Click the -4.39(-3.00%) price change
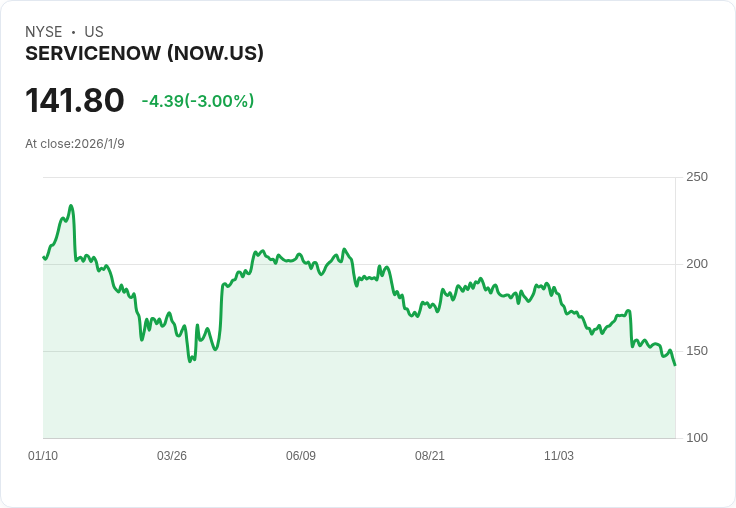 (198, 101)
